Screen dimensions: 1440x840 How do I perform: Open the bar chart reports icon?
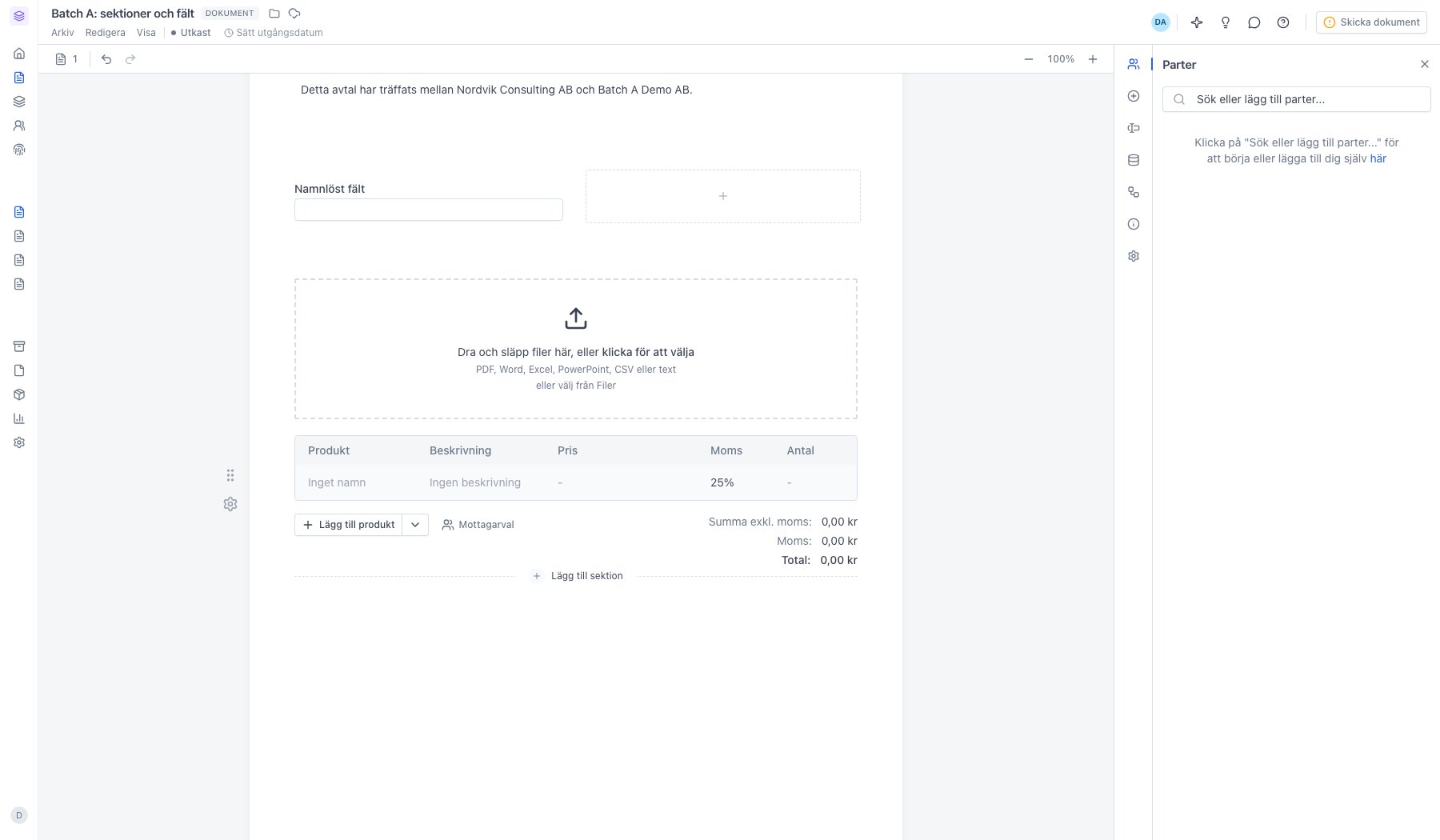click(x=19, y=418)
